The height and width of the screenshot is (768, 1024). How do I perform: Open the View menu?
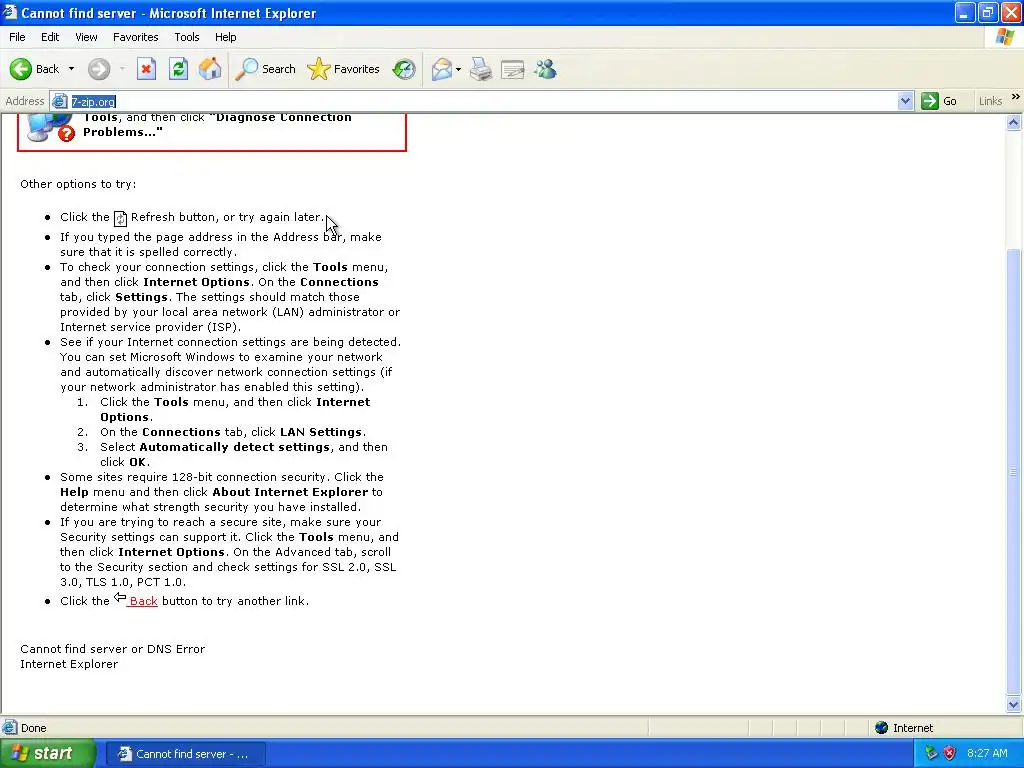[x=86, y=37]
